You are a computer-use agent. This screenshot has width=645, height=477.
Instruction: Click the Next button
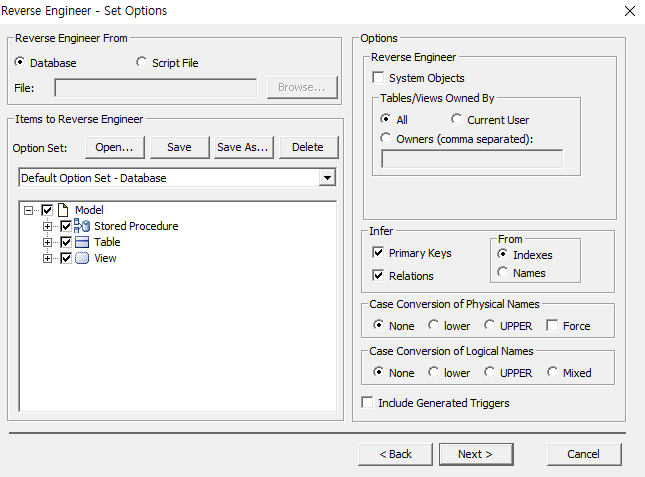click(476, 454)
